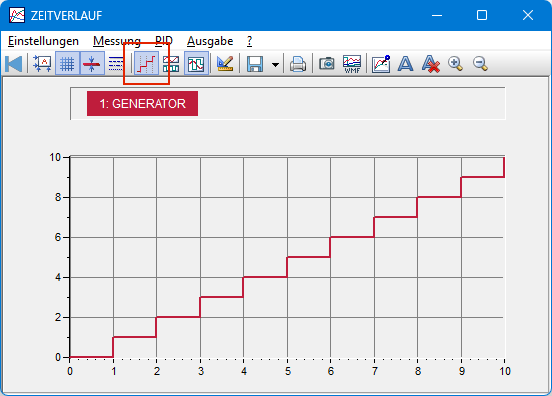This screenshot has height=396, width=552.
Task: Toggle the red center-line marker button
Action: pos(92,64)
